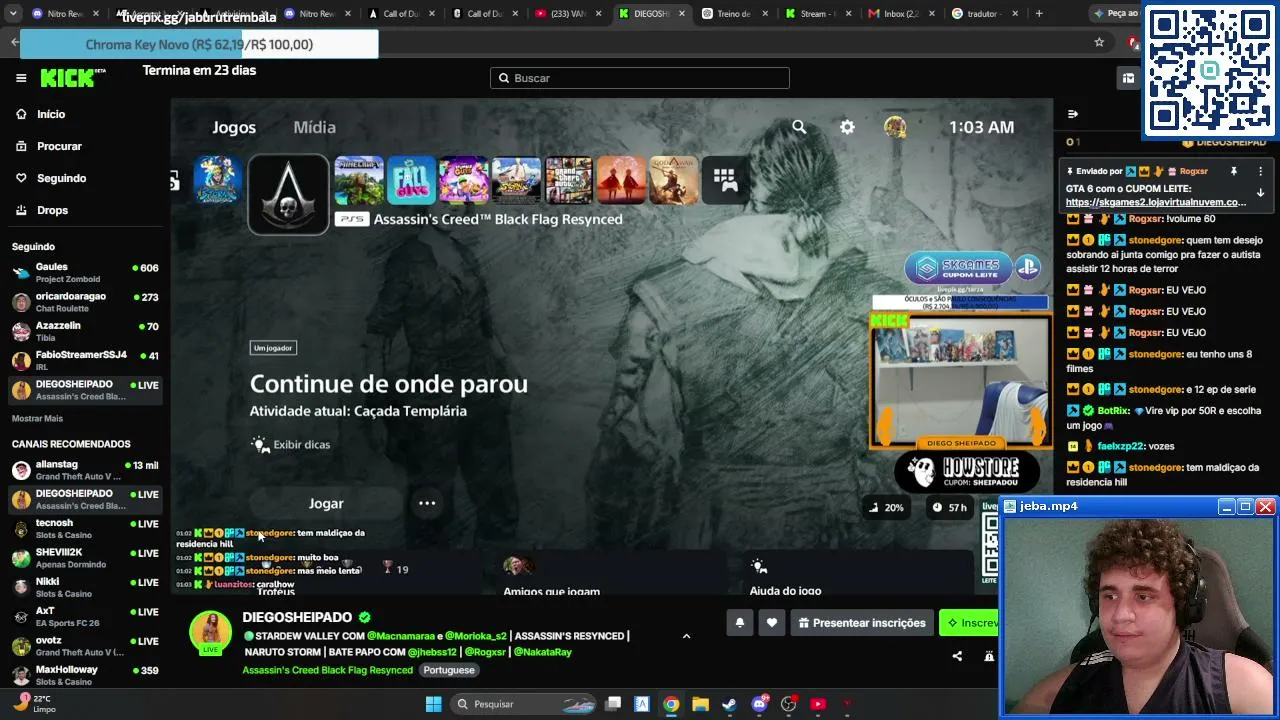
Task: Click the Kick logo
Action: (x=73, y=78)
